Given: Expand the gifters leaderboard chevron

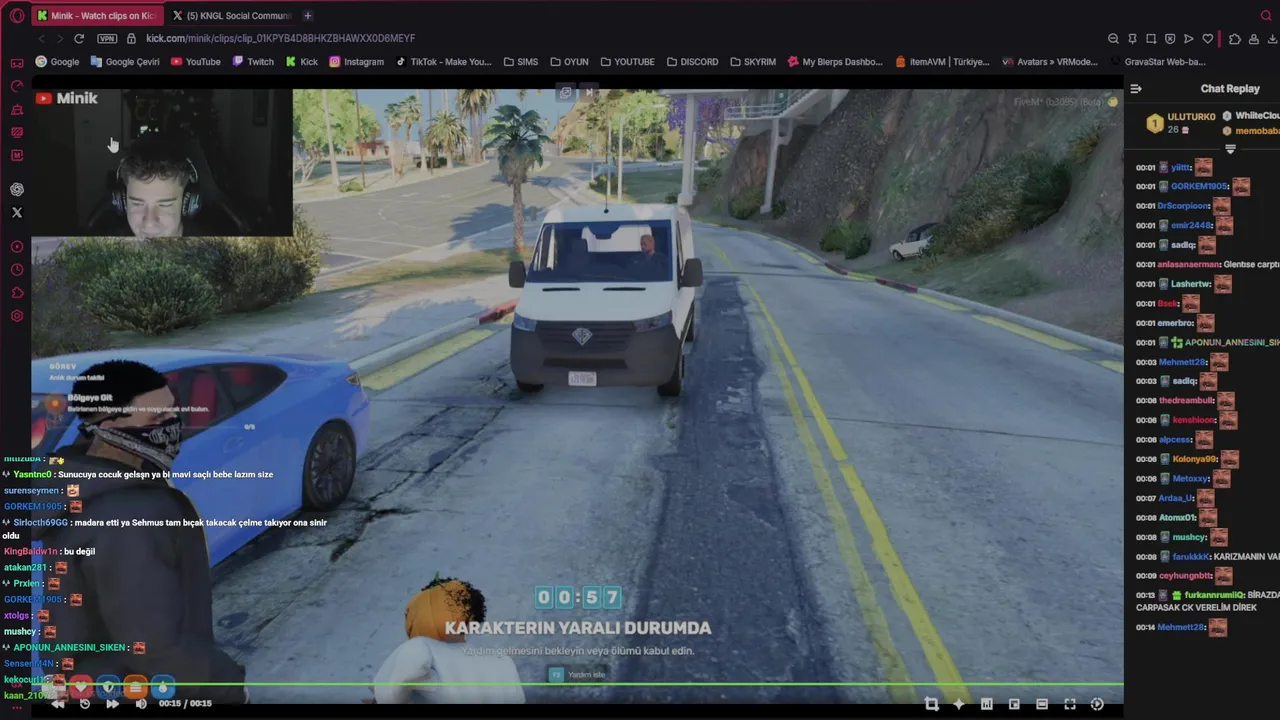Looking at the screenshot, I should tap(1231, 149).
